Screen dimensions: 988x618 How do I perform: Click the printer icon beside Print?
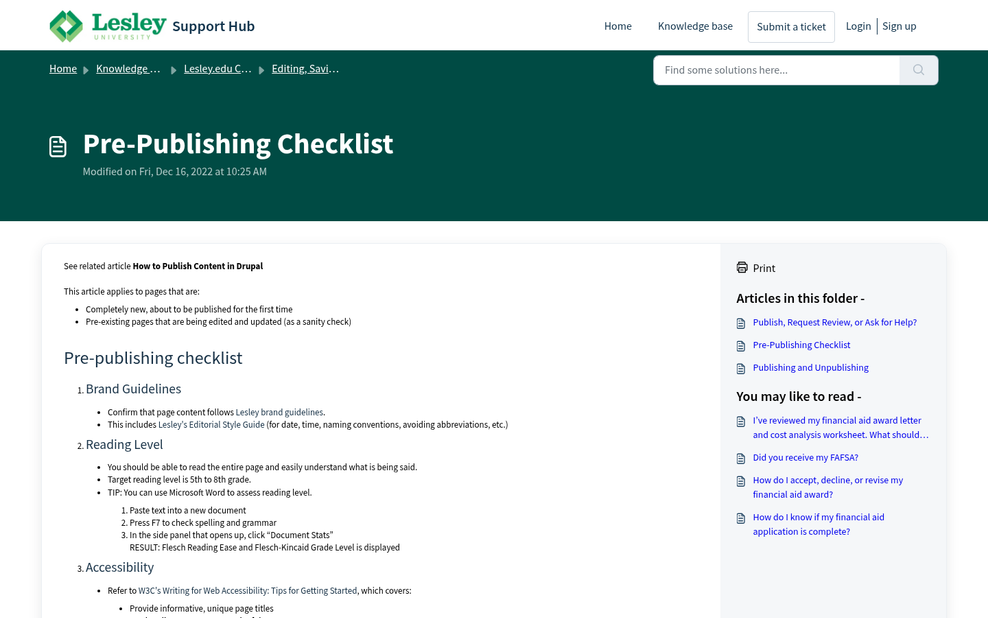pyautogui.click(x=742, y=267)
